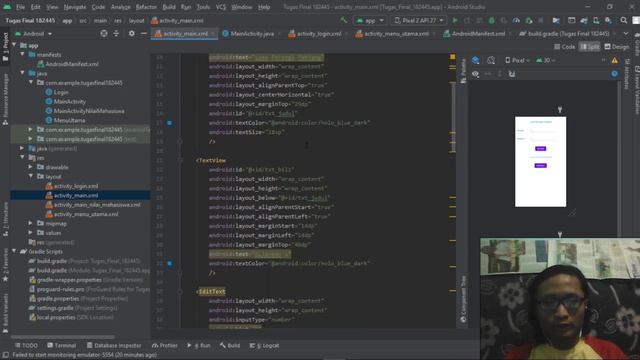Click the Sync Project with Gradle icon

click(584, 20)
